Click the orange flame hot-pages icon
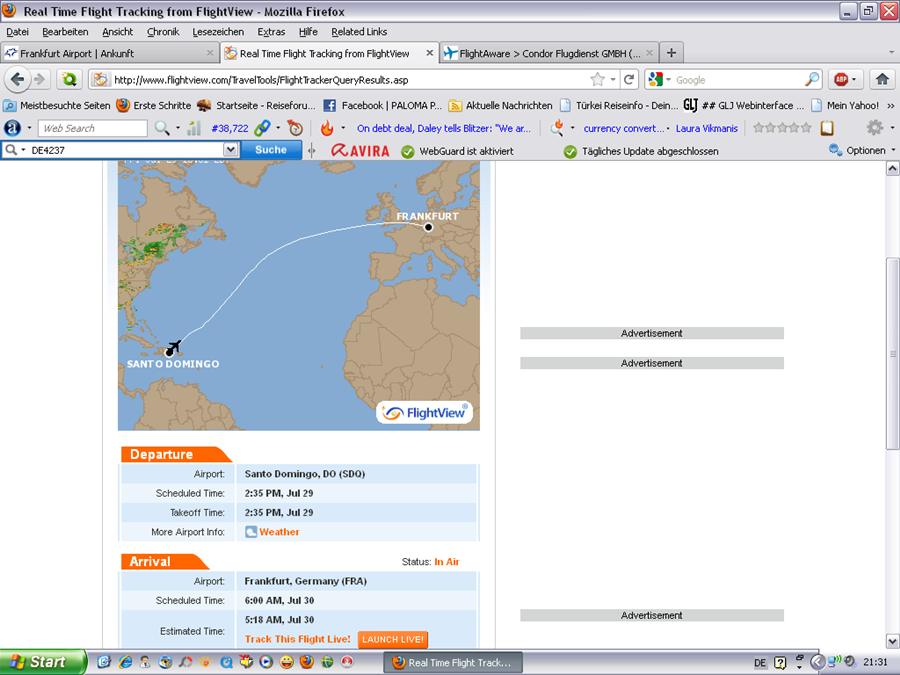This screenshot has width=900, height=675. click(x=327, y=128)
